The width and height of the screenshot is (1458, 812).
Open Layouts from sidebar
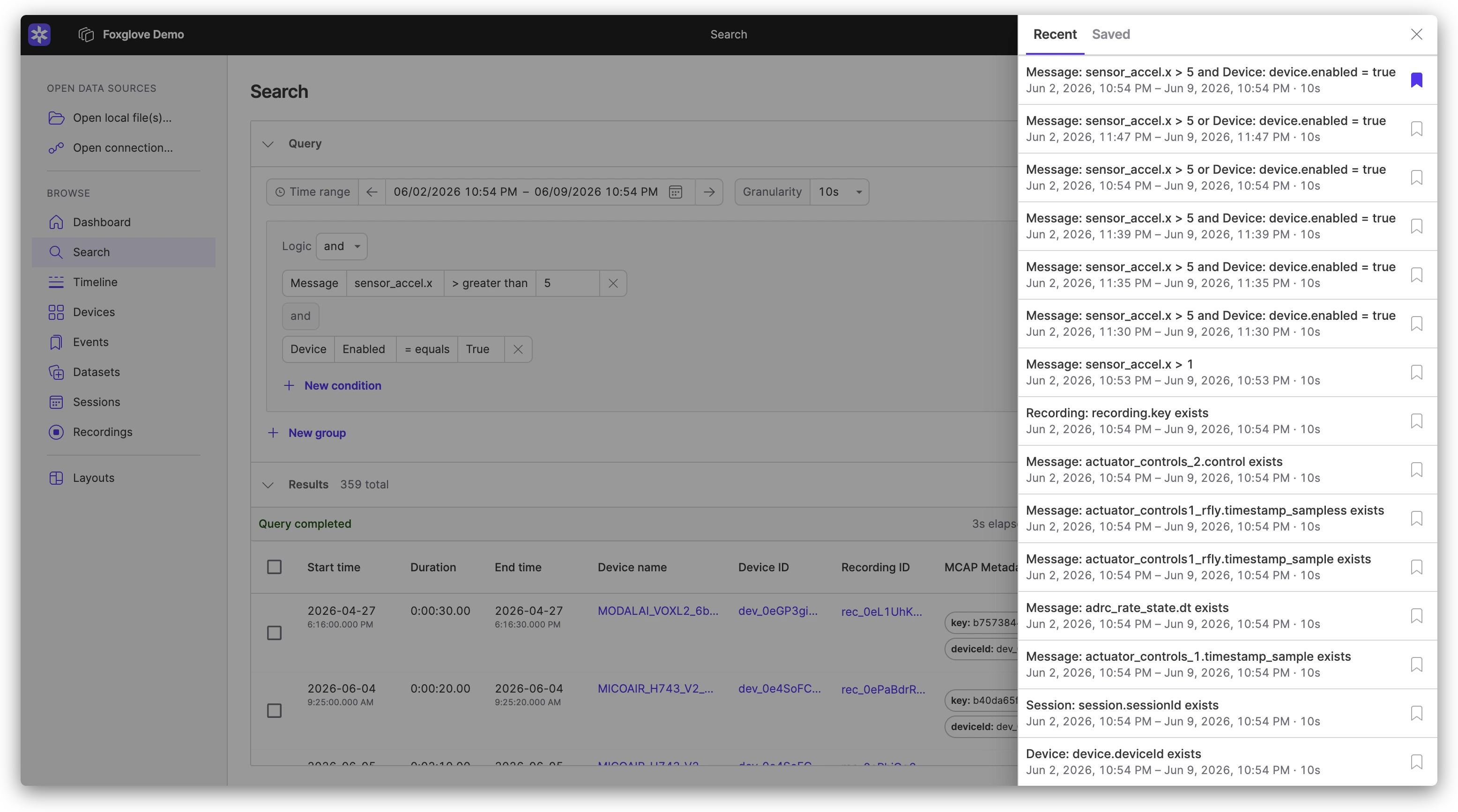pyautogui.click(x=123, y=478)
